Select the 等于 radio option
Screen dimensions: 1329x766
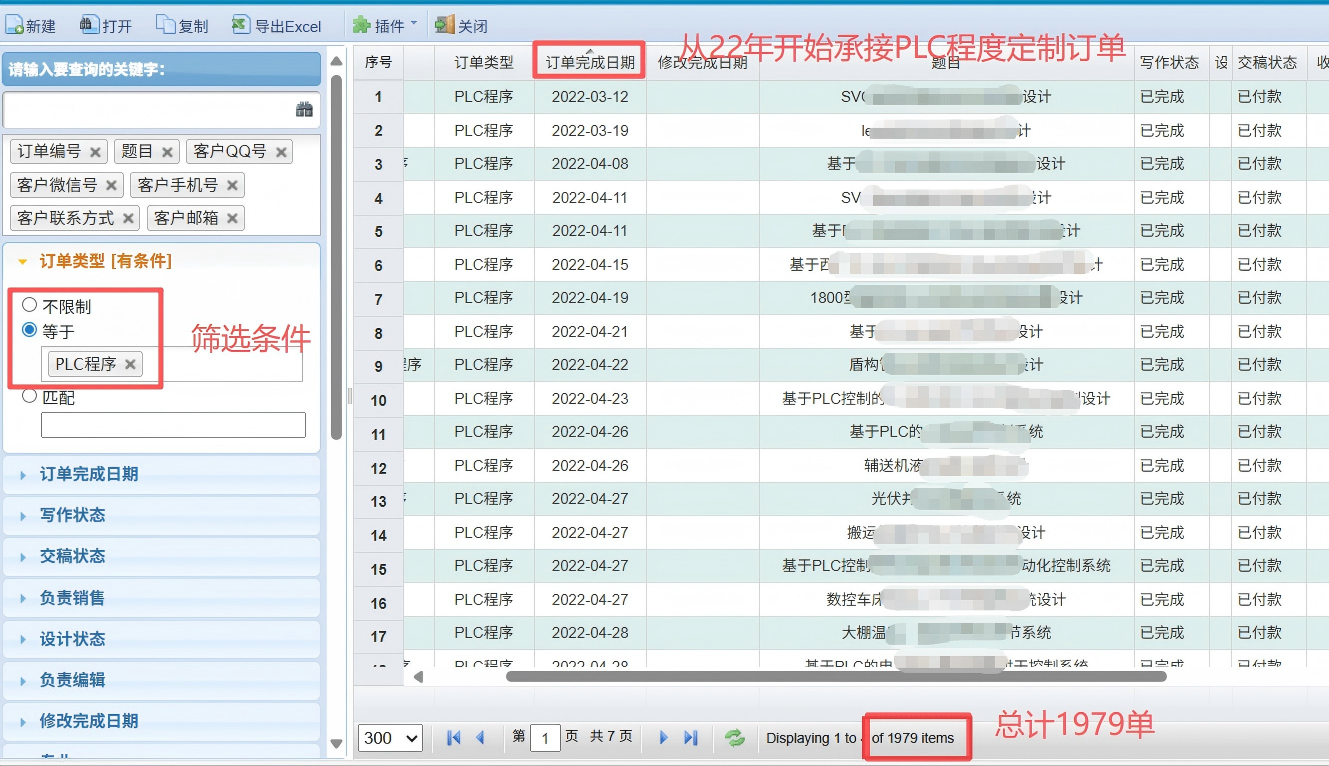[31, 331]
